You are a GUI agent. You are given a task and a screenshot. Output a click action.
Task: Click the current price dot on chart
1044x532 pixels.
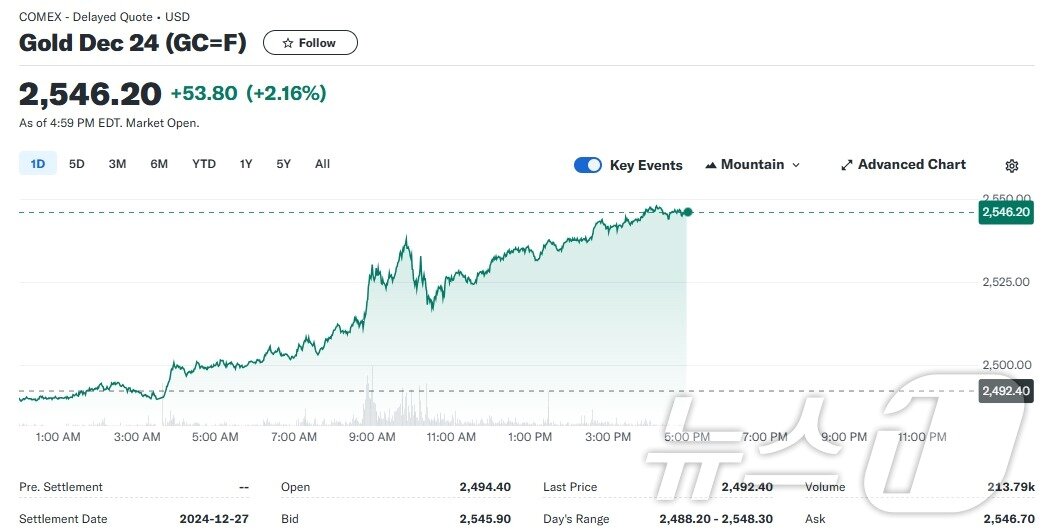click(688, 212)
